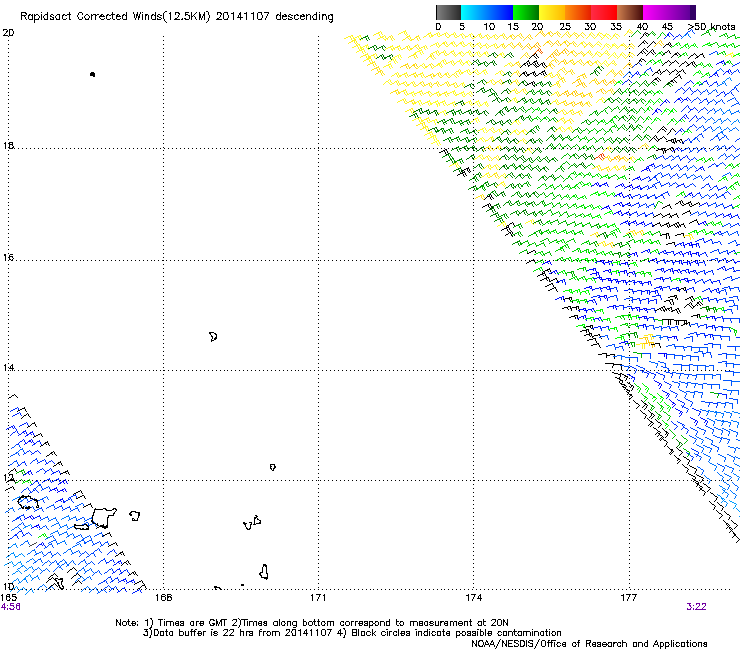Click the large island outline right of the blue barbs near 11N
Screen dimensions: 740x650
(x=103, y=518)
